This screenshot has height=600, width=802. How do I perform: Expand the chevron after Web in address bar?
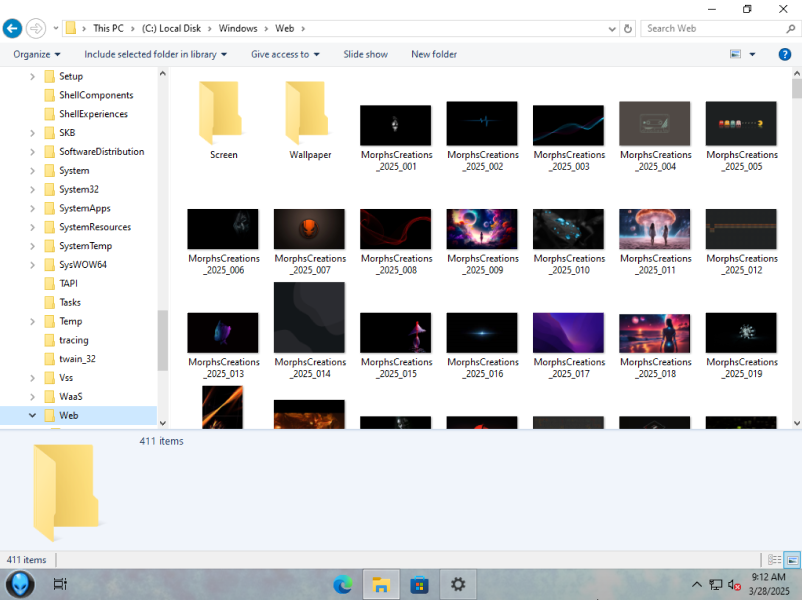pyautogui.click(x=303, y=29)
